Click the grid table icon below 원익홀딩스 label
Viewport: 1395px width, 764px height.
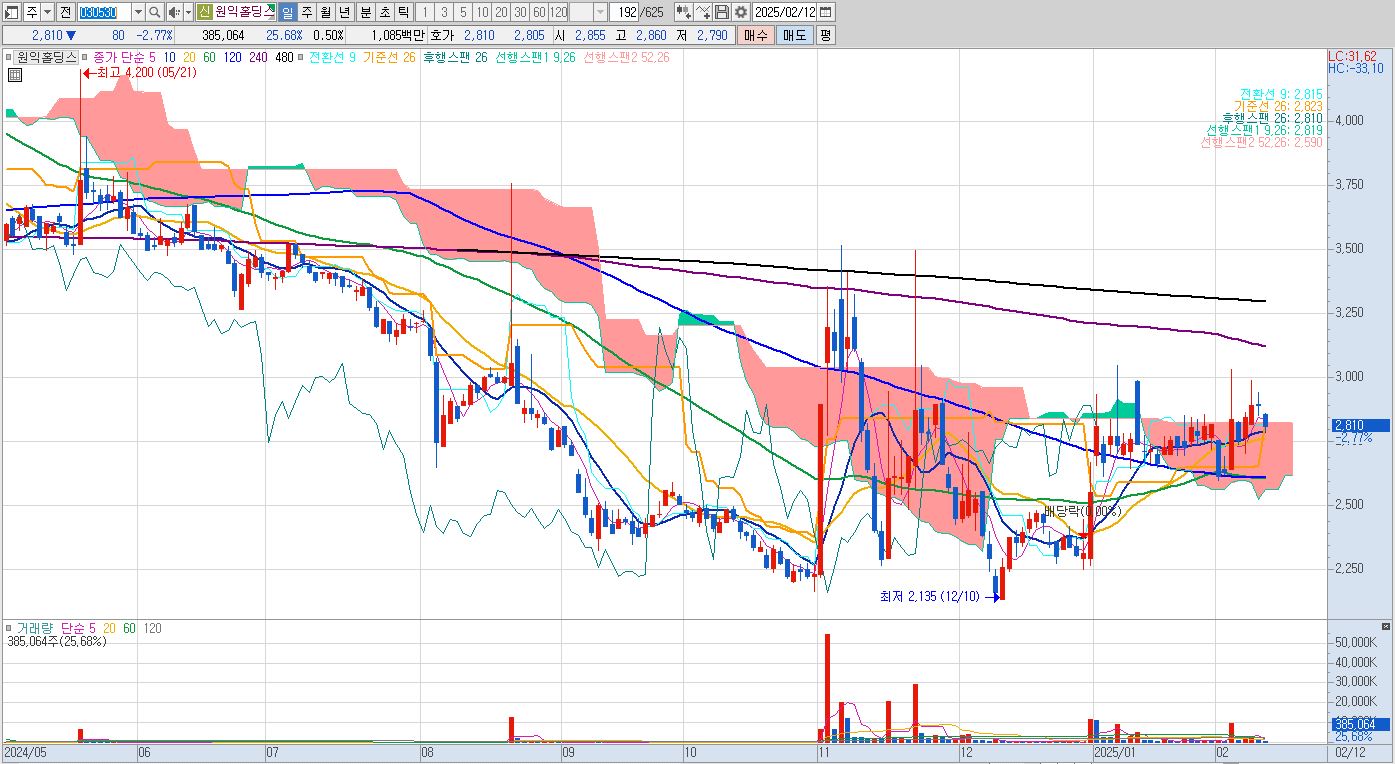point(16,75)
